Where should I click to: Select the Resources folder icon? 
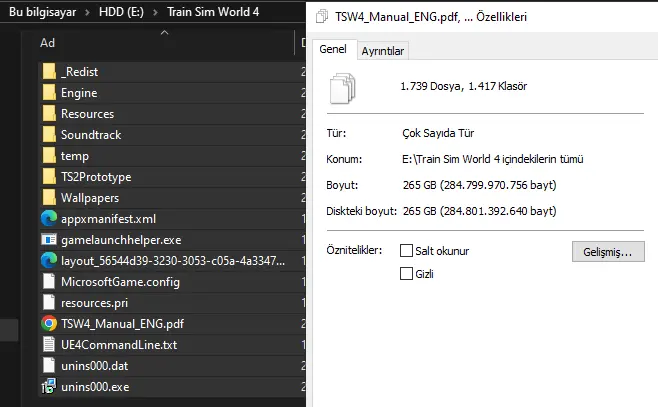click(49, 114)
